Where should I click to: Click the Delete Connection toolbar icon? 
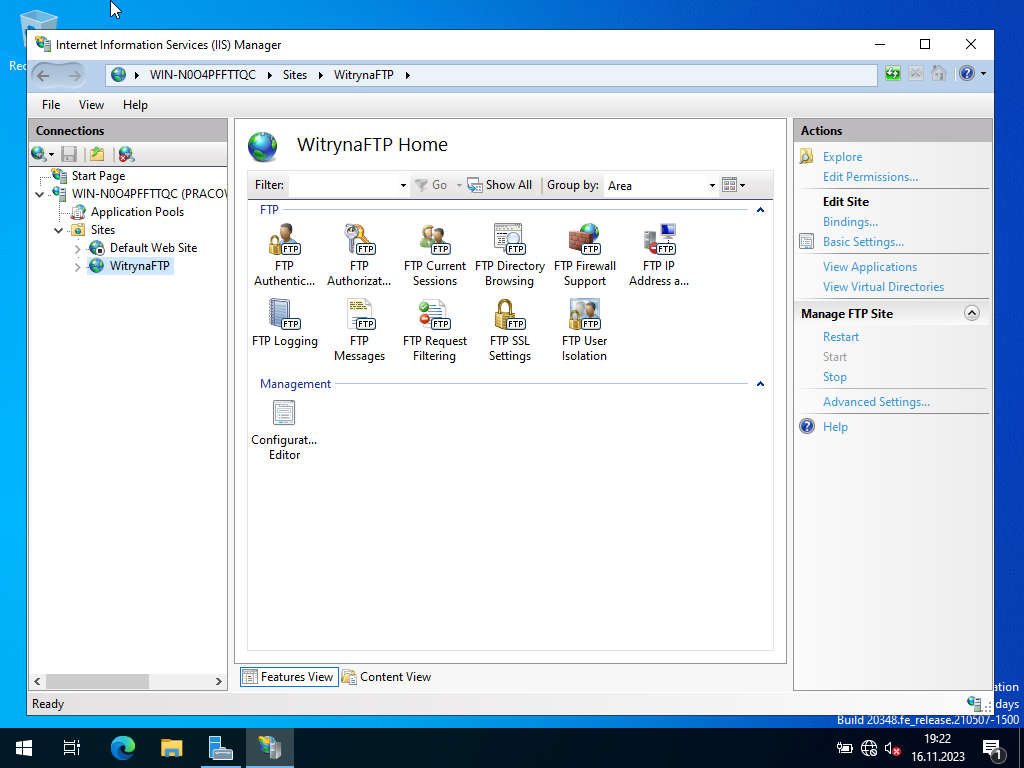pyautogui.click(x=126, y=154)
